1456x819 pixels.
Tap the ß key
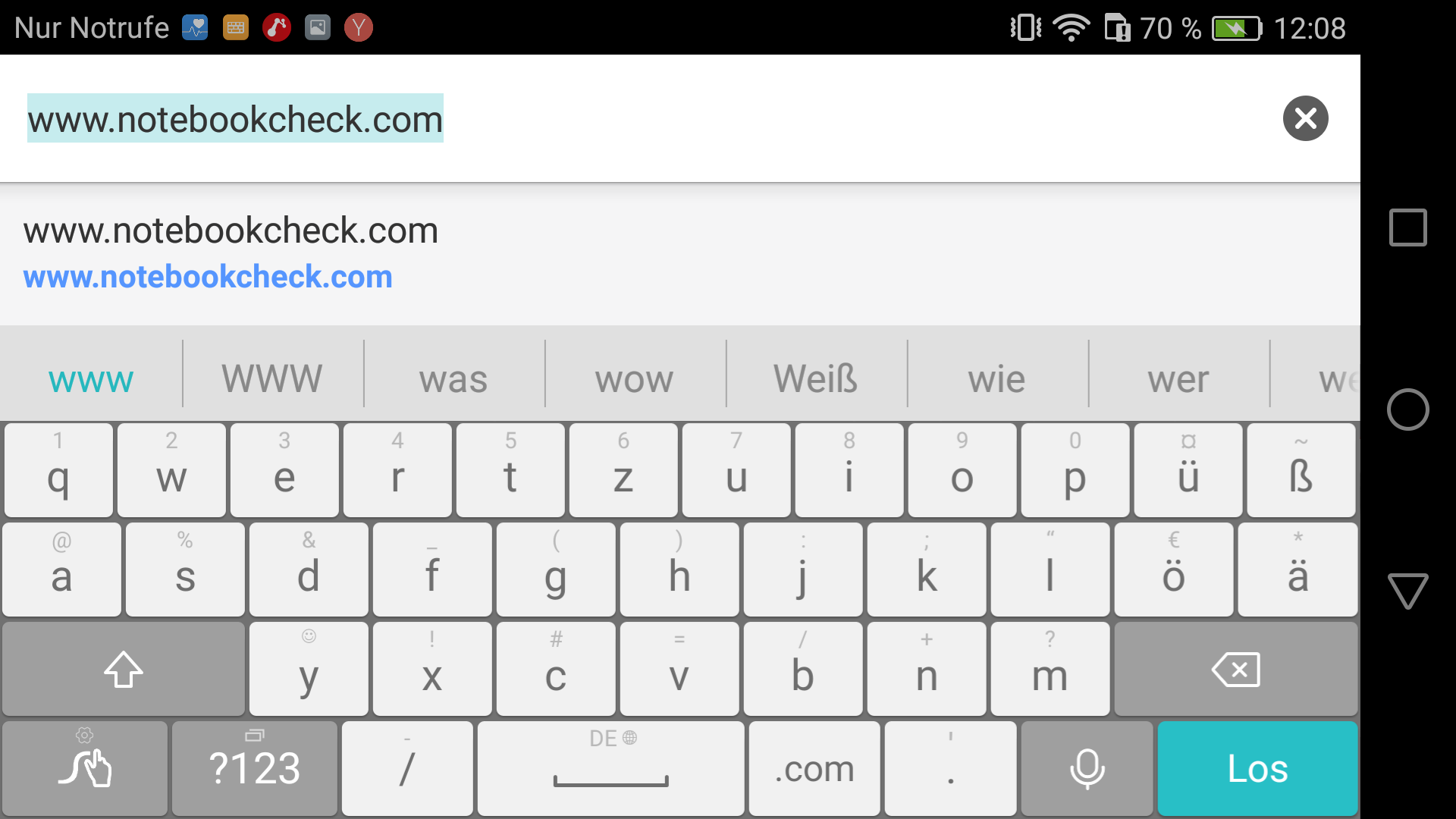pos(1301,470)
